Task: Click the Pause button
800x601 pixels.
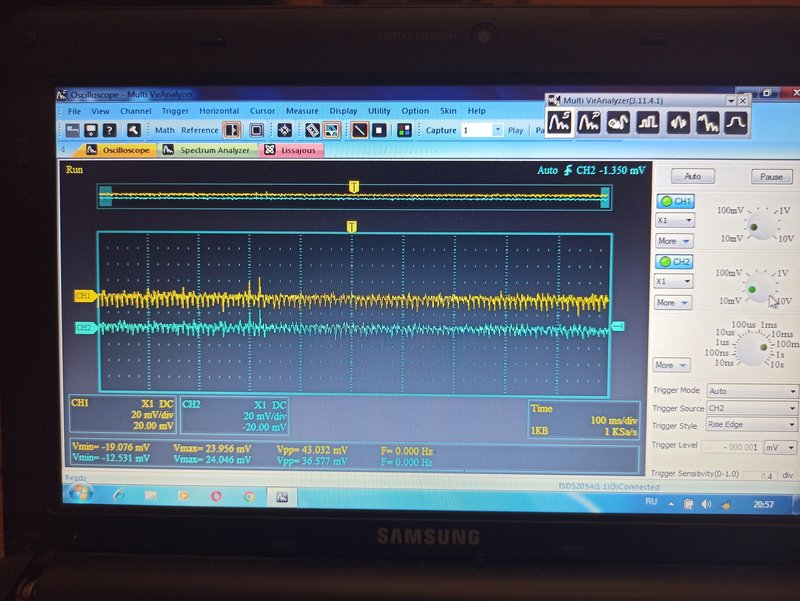Action: click(x=771, y=177)
